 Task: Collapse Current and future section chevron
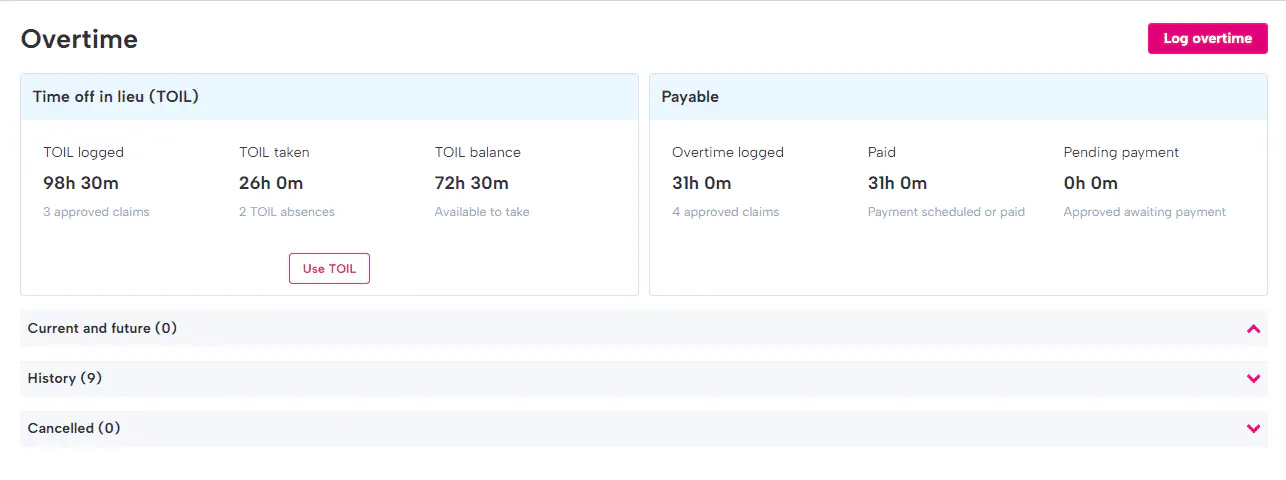[x=1253, y=328]
